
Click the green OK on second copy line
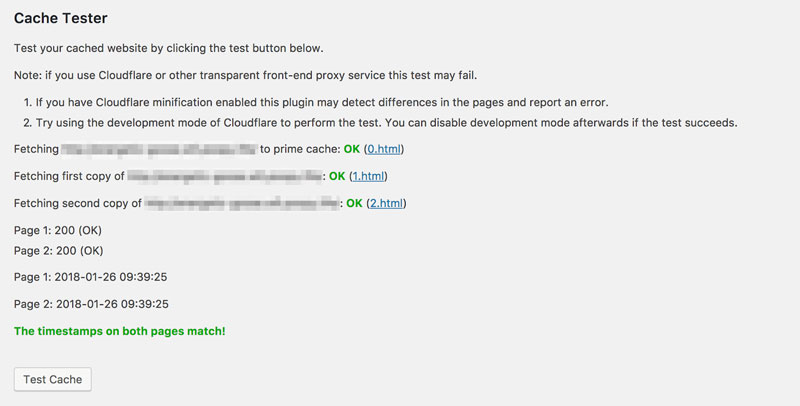355,203
